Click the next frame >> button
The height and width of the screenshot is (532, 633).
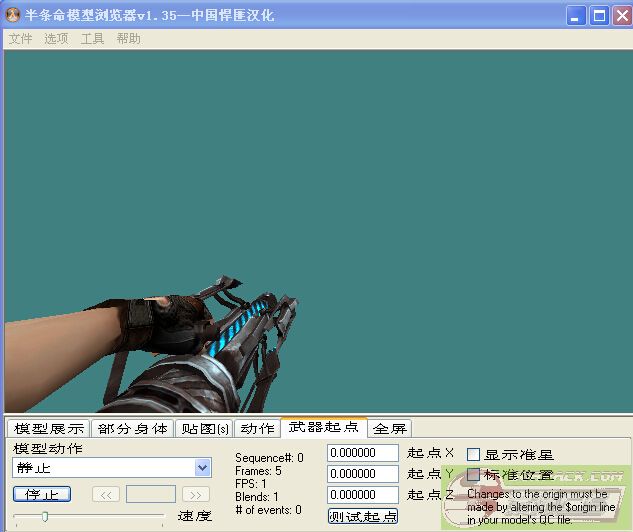point(196,494)
